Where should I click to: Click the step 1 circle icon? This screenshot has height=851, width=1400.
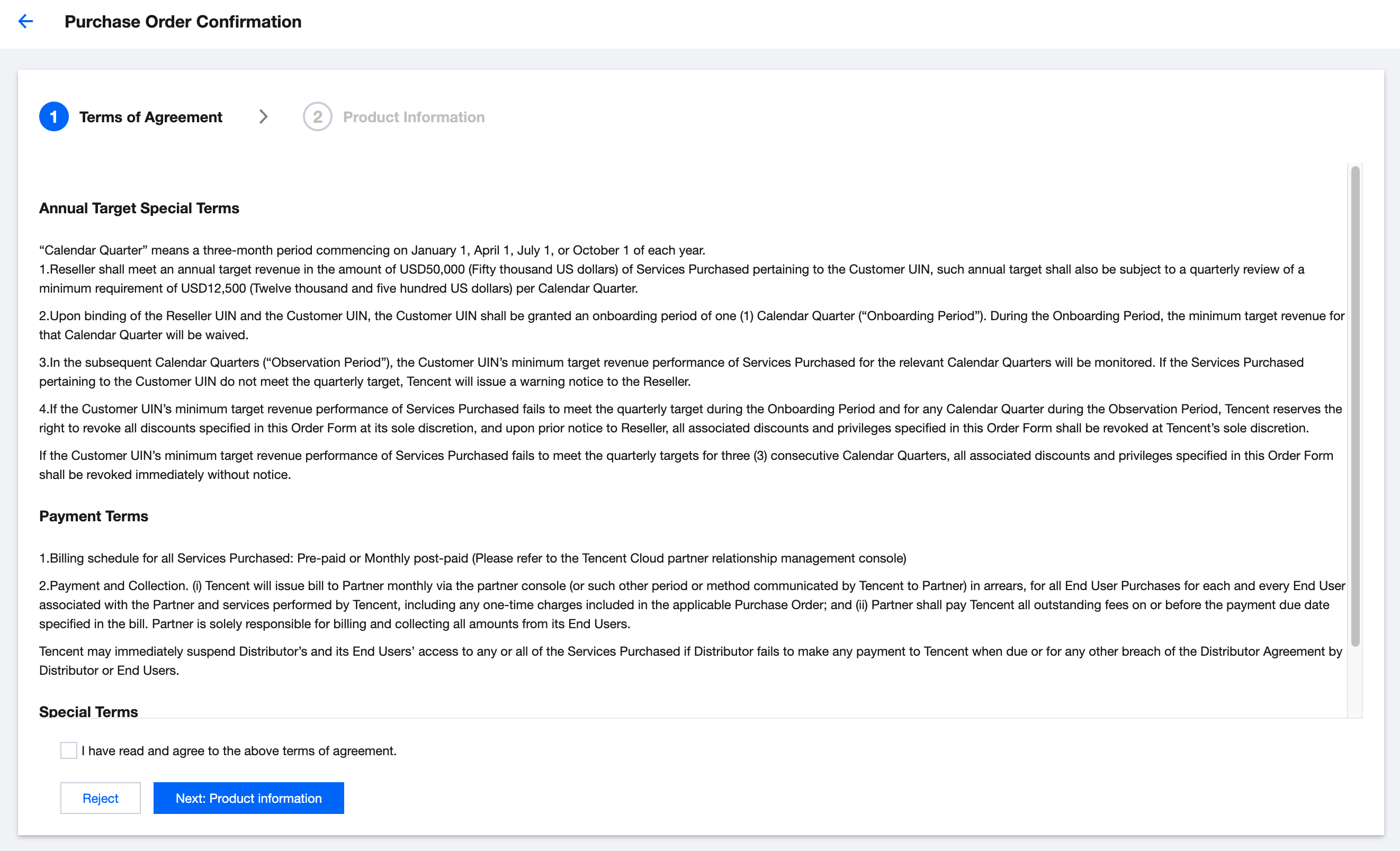coord(54,117)
